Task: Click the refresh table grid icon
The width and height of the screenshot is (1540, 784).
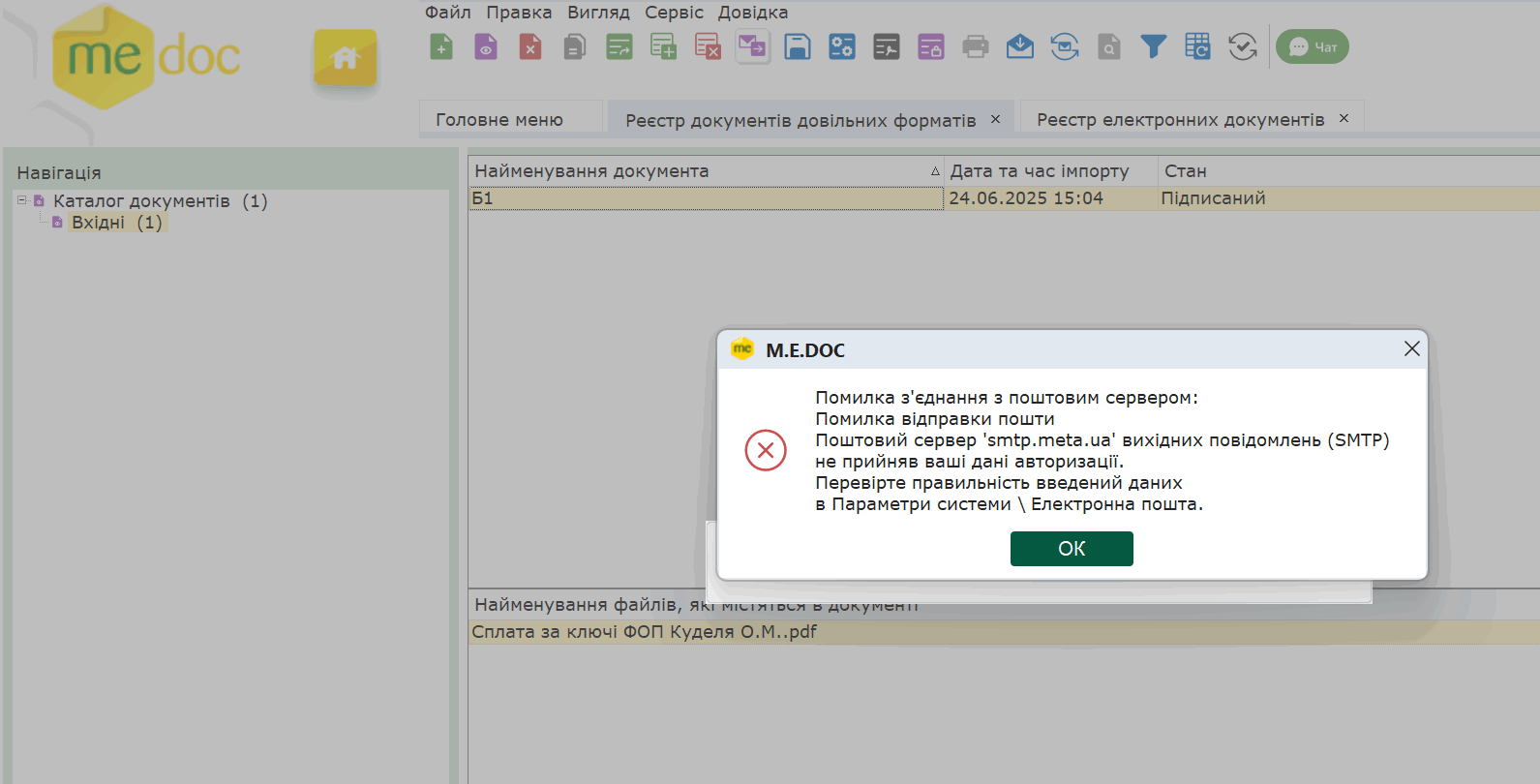Action: pyautogui.click(x=1198, y=46)
